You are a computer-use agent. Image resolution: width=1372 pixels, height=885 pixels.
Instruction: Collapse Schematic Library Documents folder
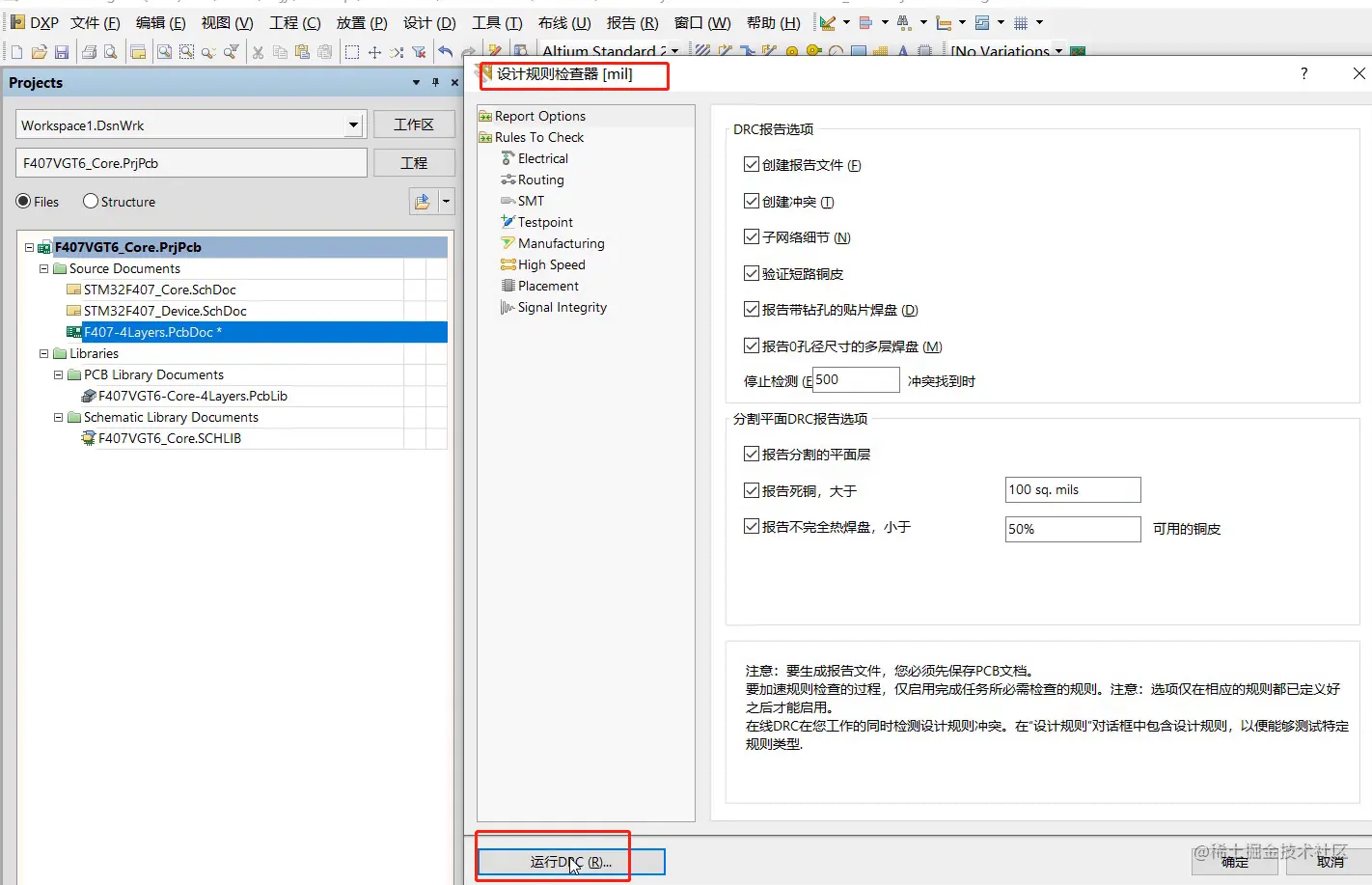[x=58, y=417]
